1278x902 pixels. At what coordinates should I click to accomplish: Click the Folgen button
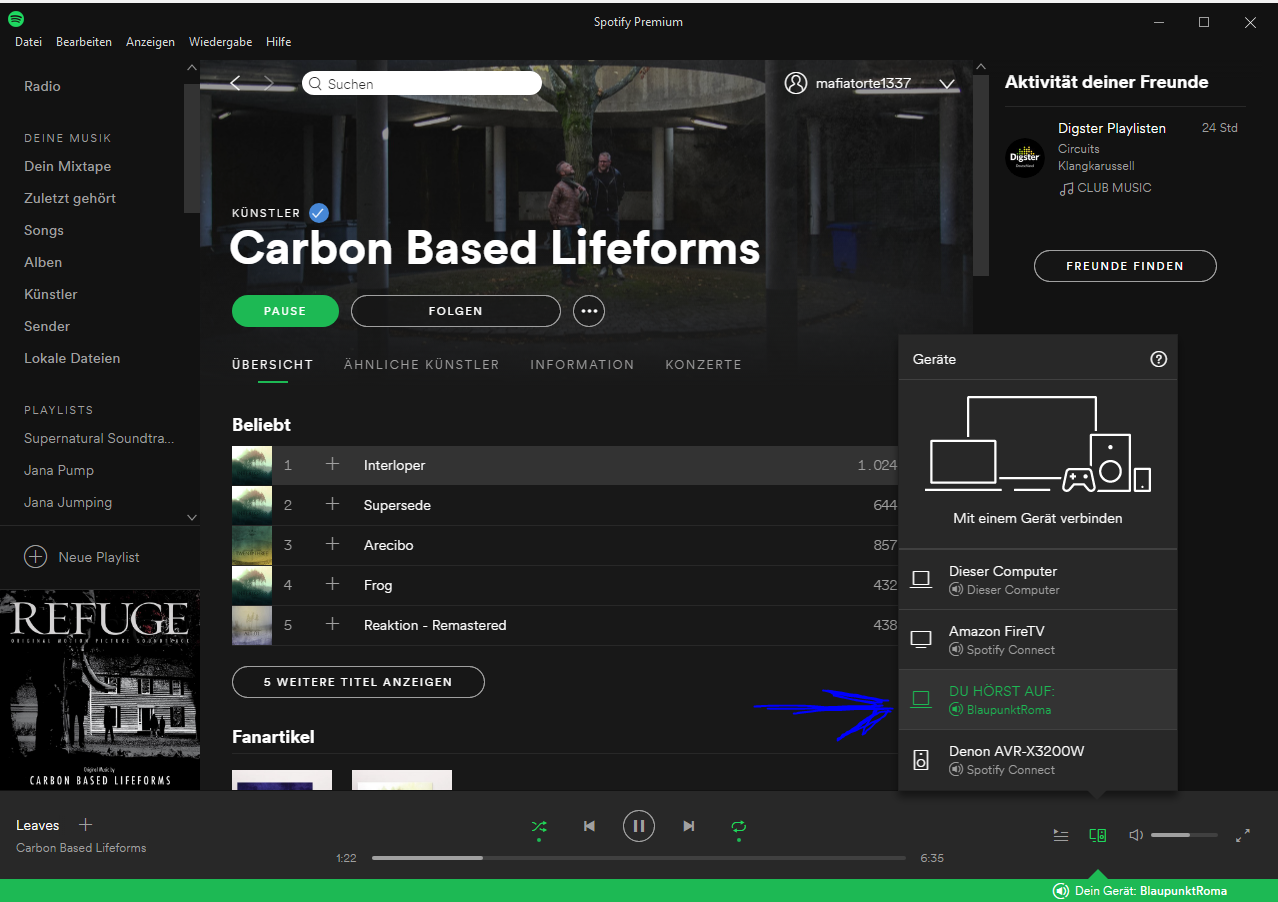(x=455, y=311)
